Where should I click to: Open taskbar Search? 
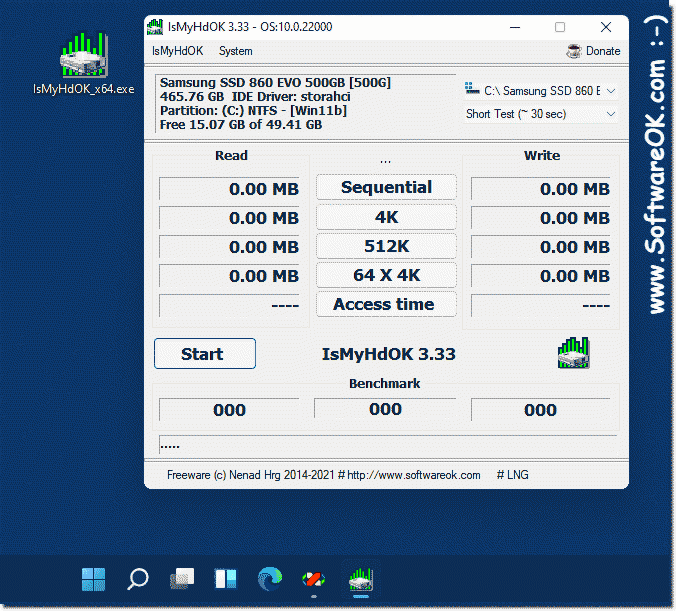coord(138,579)
